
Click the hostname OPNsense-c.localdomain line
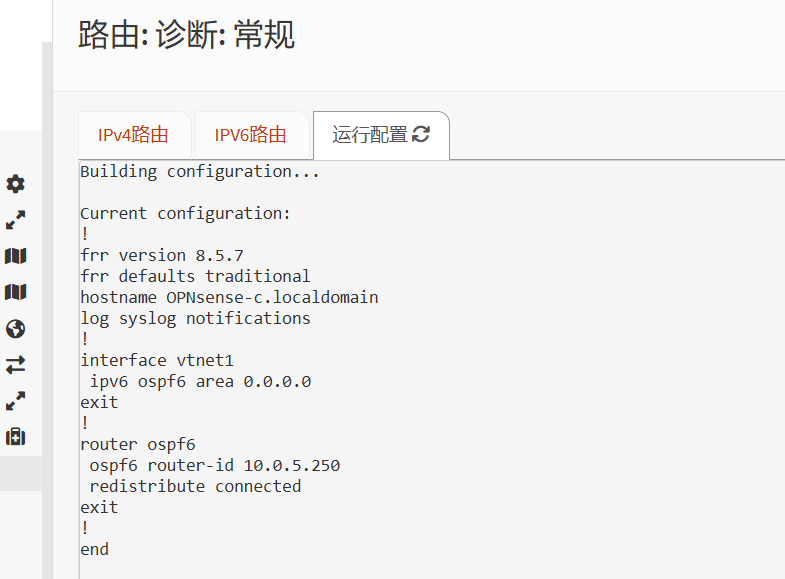tap(229, 297)
